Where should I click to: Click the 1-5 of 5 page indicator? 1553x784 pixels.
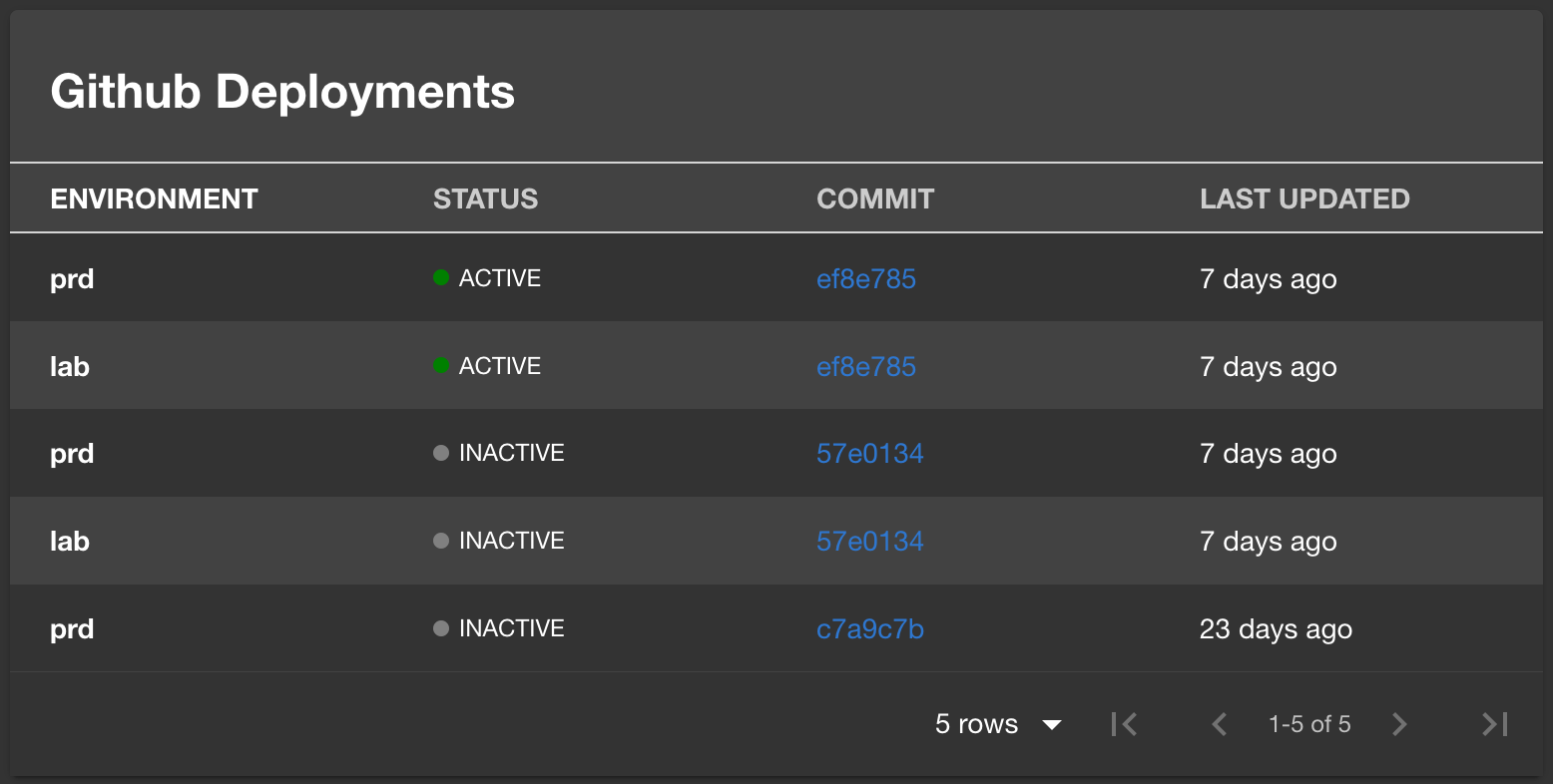(1308, 724)
